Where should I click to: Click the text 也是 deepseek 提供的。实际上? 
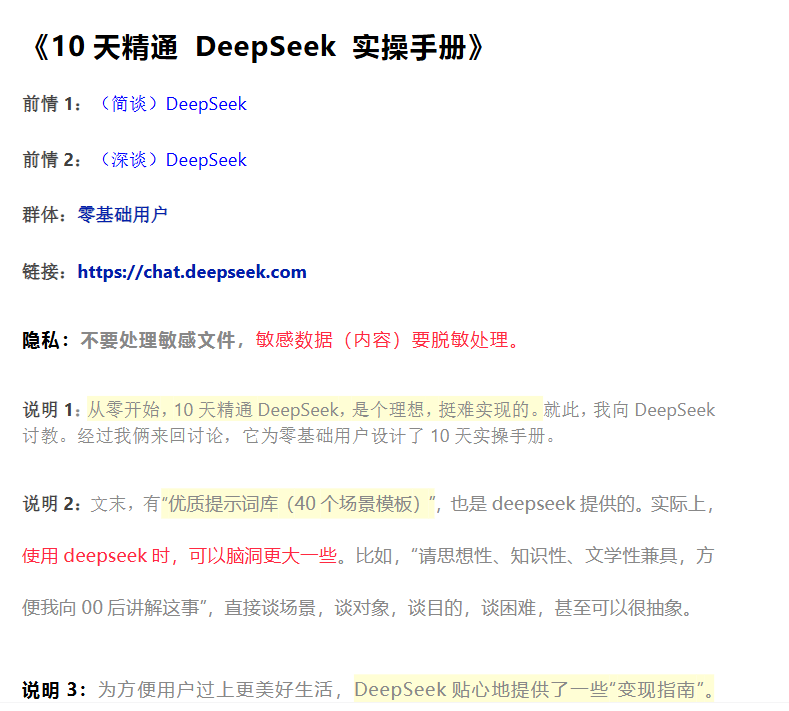[x=578, y=504]
